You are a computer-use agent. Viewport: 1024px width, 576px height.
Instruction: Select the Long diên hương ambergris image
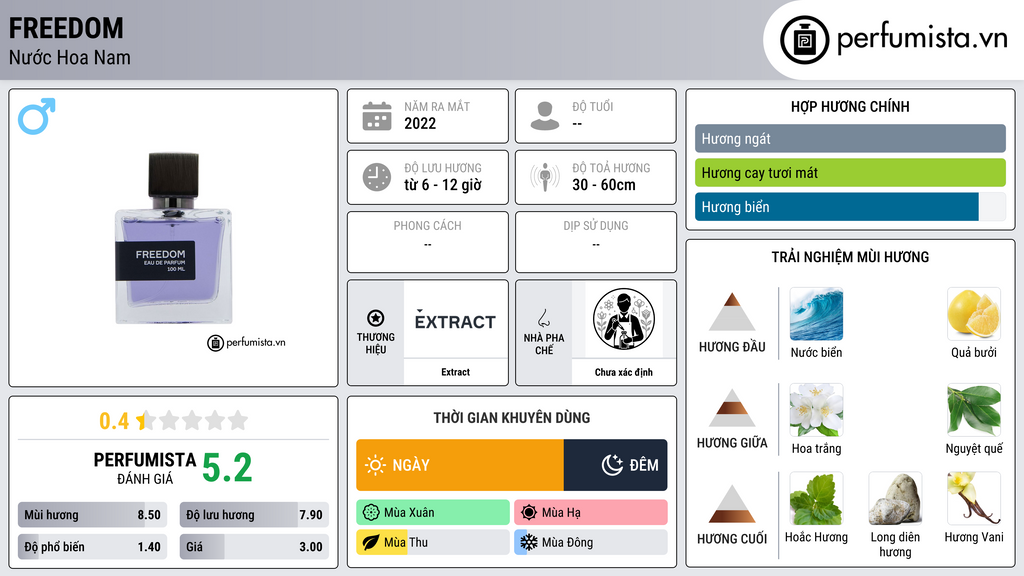[895, 499]
